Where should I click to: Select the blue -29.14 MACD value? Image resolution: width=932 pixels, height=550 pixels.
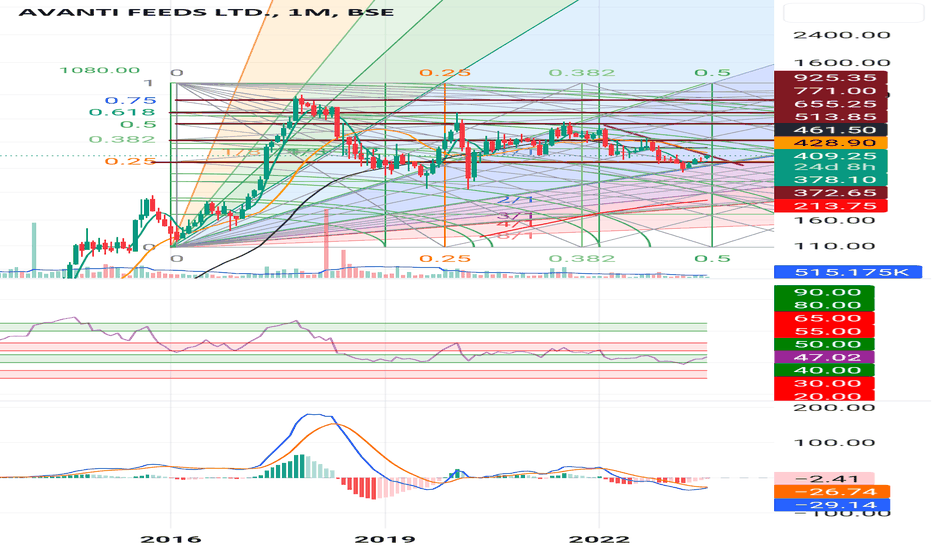[x=832, y=505]
